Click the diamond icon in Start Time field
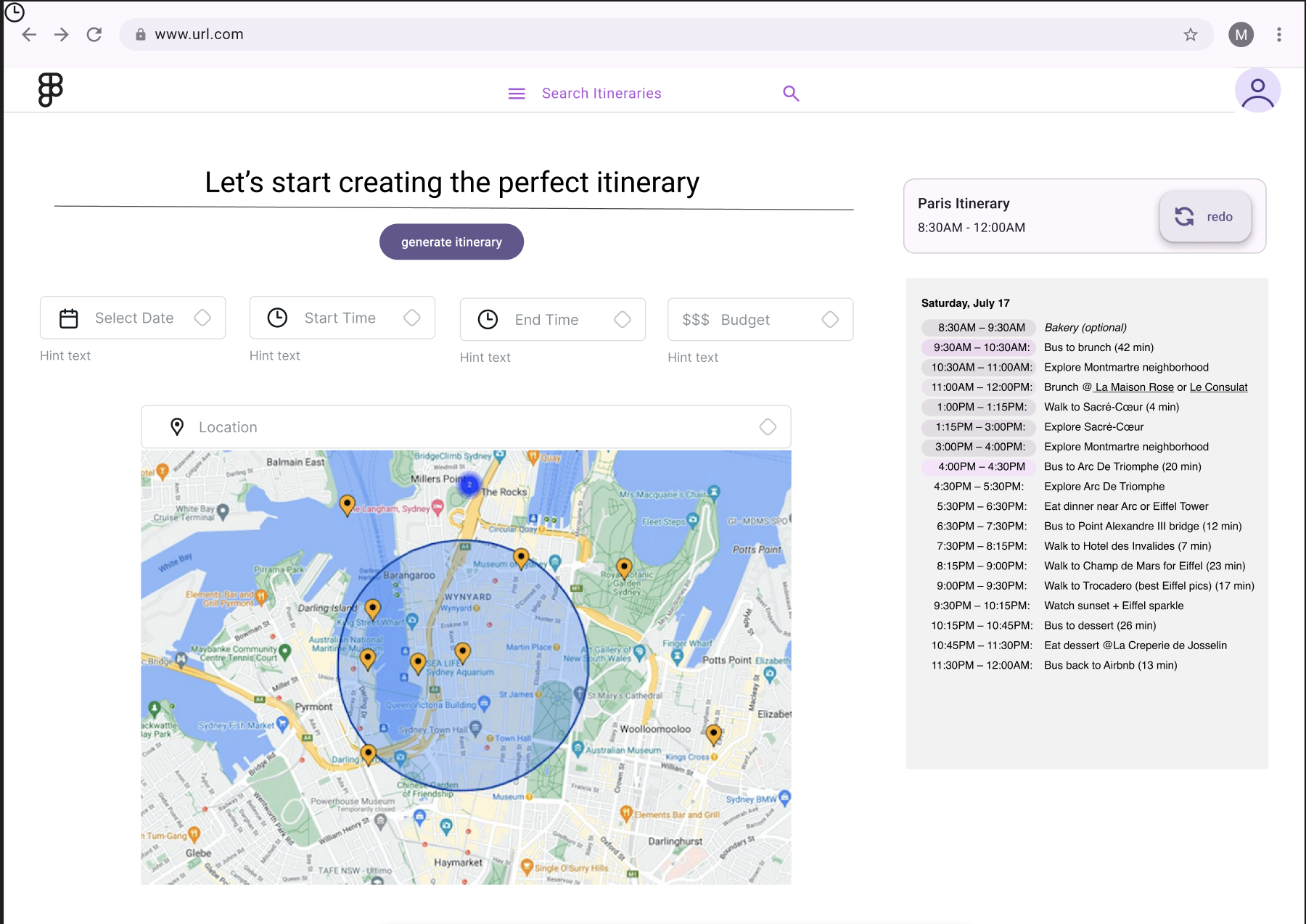Viewport: 1306px width, 924px height. (412, 318)
